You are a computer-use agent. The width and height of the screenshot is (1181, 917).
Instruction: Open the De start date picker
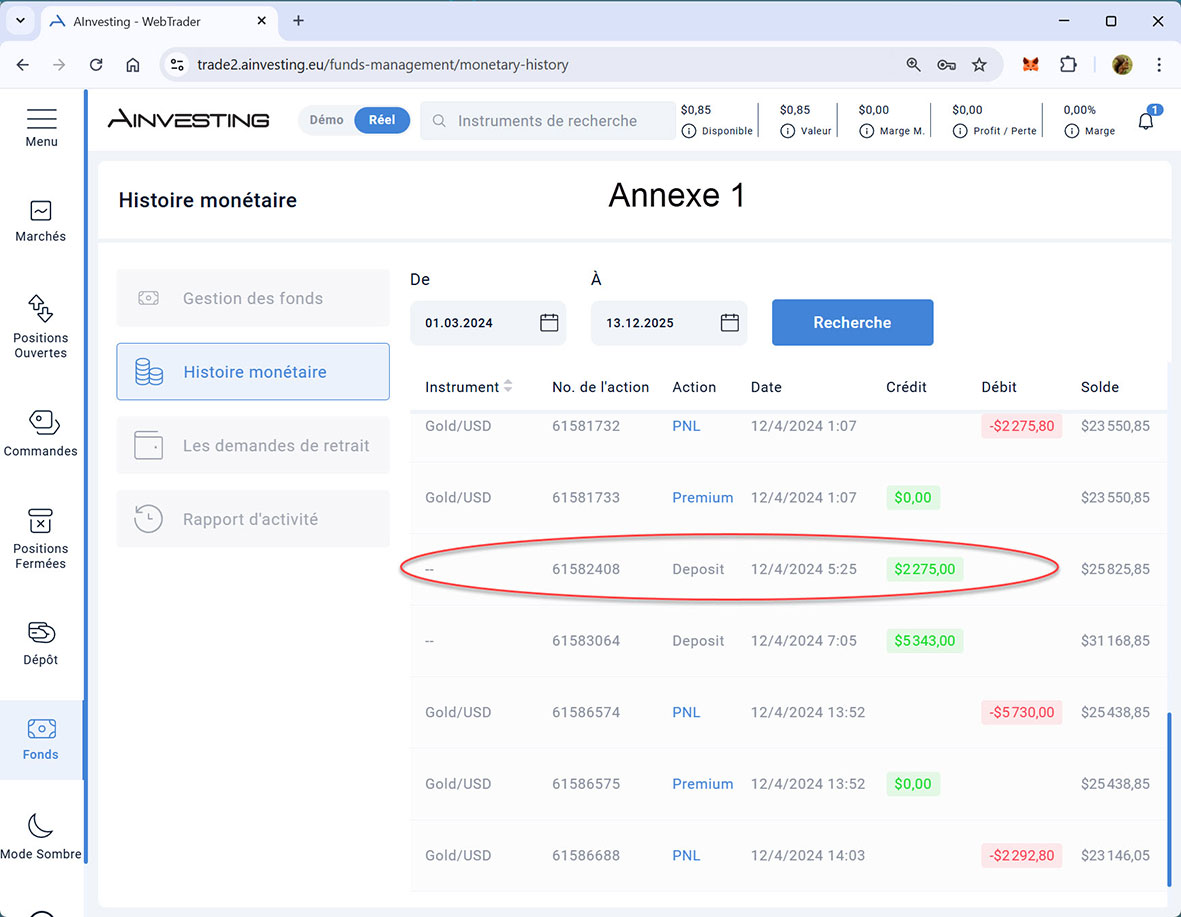549,323
